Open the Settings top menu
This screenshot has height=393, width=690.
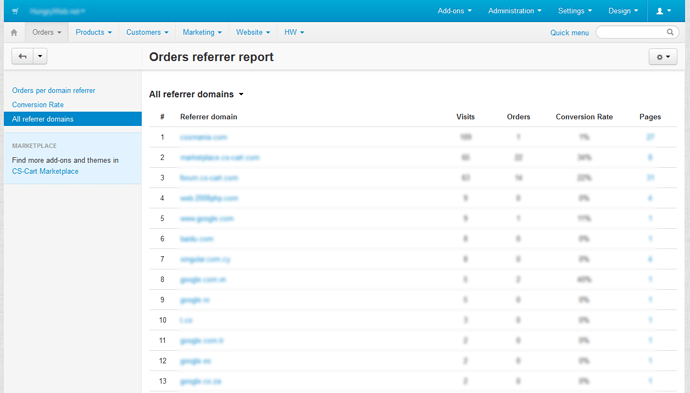(x=575, y=11)
